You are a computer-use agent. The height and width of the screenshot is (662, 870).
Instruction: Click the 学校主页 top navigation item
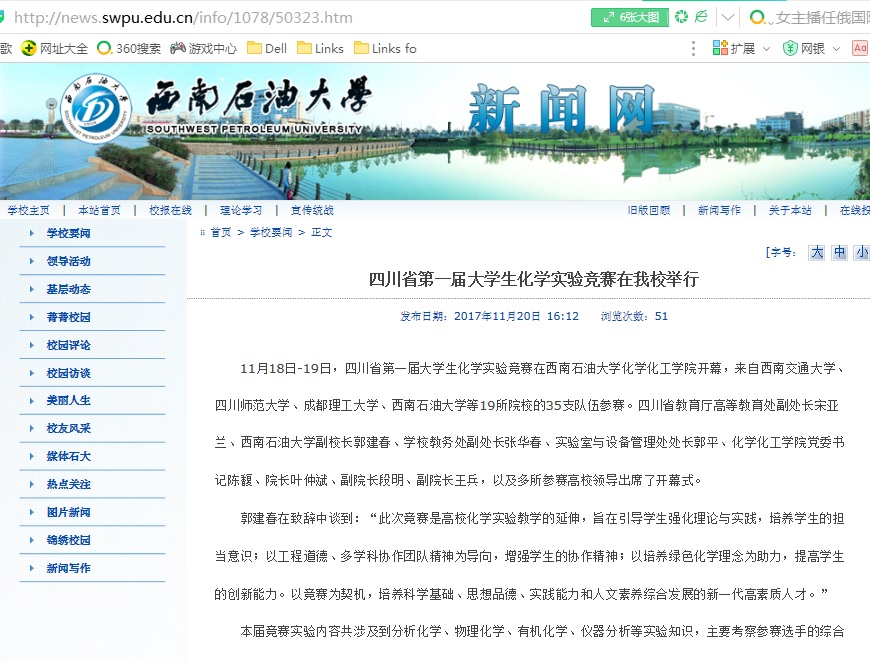point(28,210)
